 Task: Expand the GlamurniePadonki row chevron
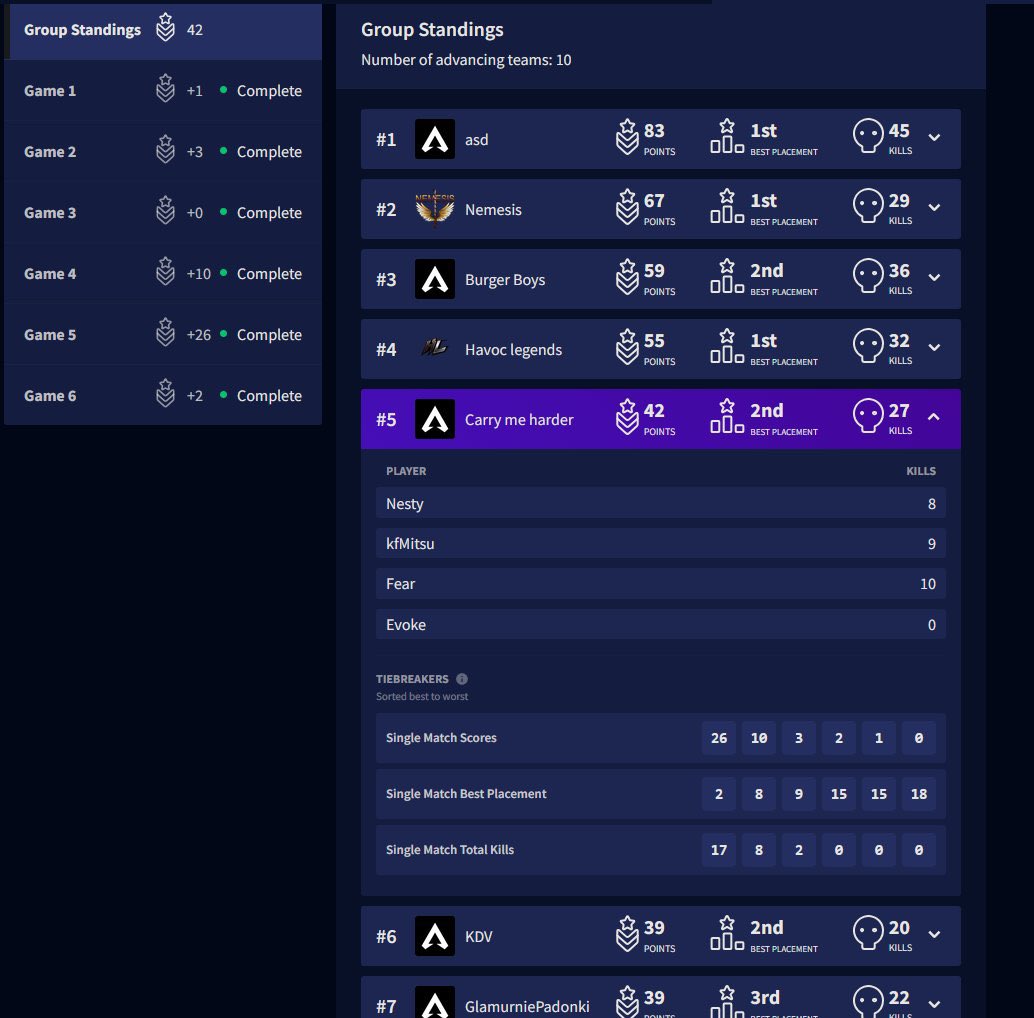coord(934,1004)
